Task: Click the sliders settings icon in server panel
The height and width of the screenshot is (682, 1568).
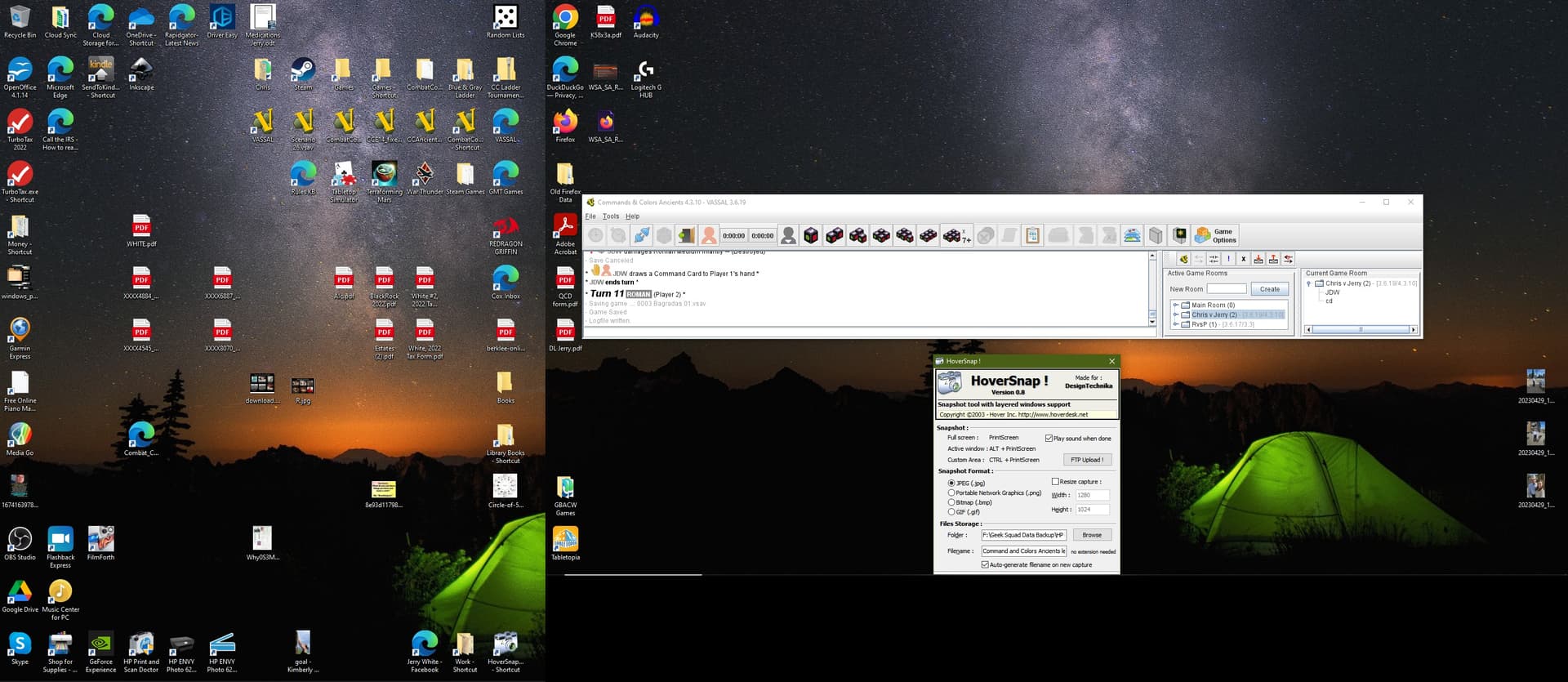Action: (1214, 259)
